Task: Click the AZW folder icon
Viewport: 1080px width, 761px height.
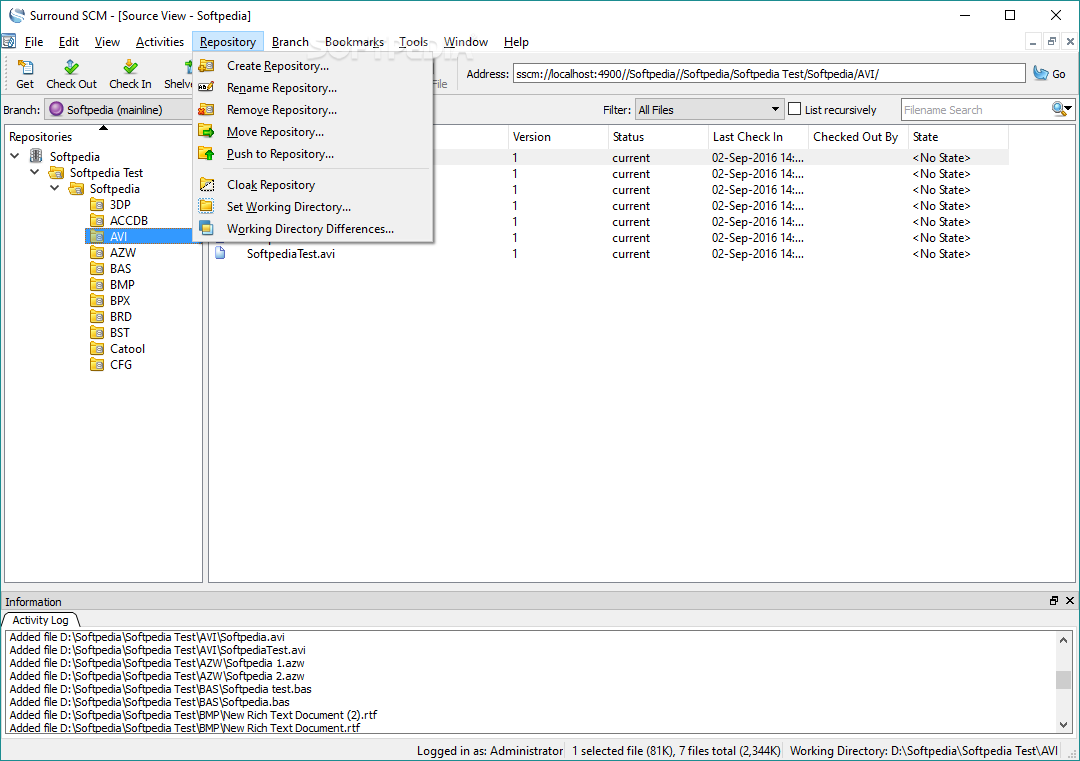Action: pos(97,253)
